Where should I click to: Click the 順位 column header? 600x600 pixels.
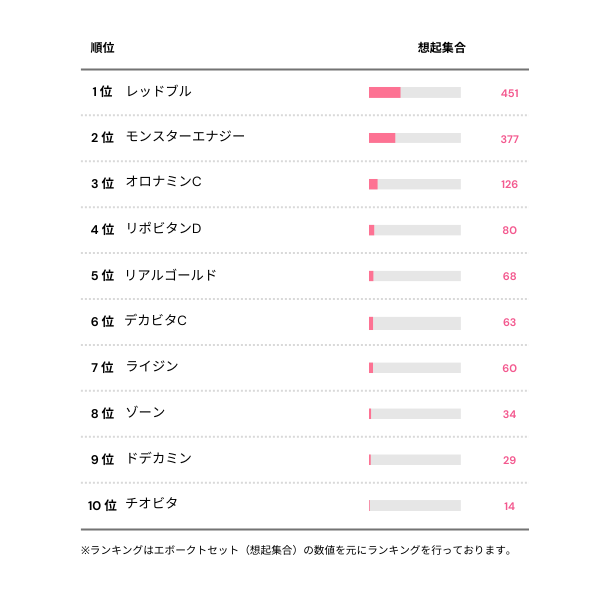(102, 47)
